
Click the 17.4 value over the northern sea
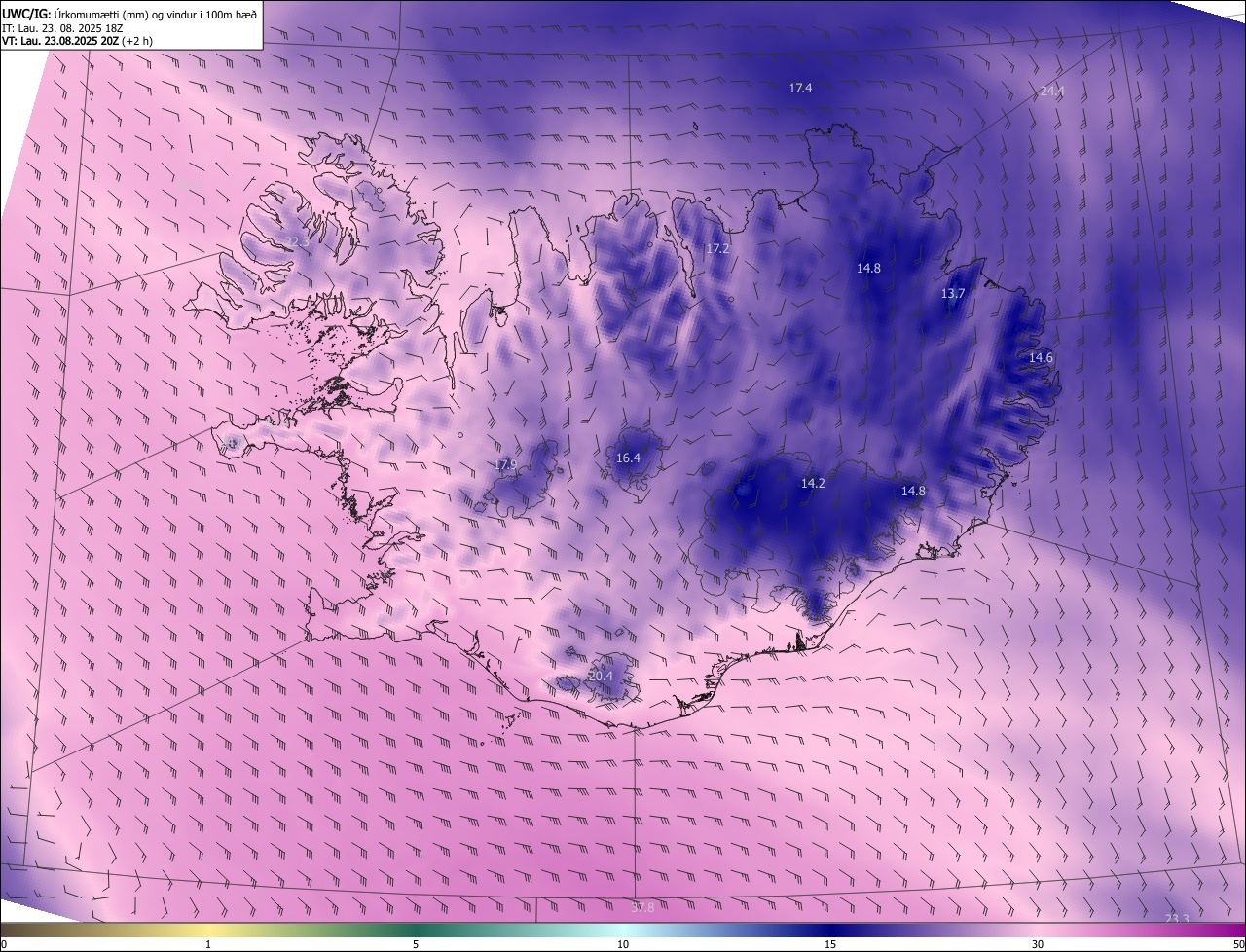click(800, 88)
